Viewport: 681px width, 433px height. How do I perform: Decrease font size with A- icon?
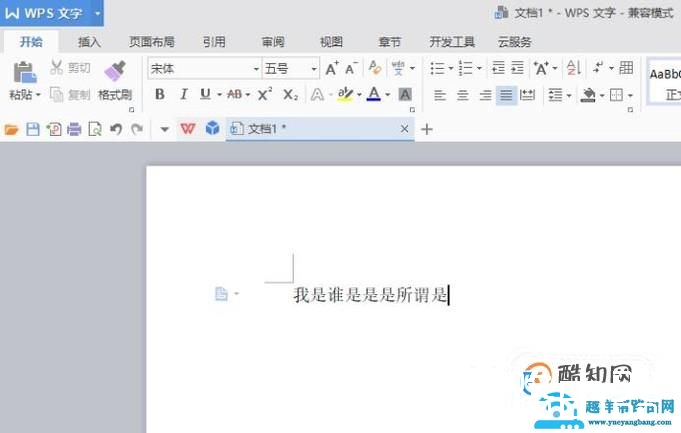351,68
